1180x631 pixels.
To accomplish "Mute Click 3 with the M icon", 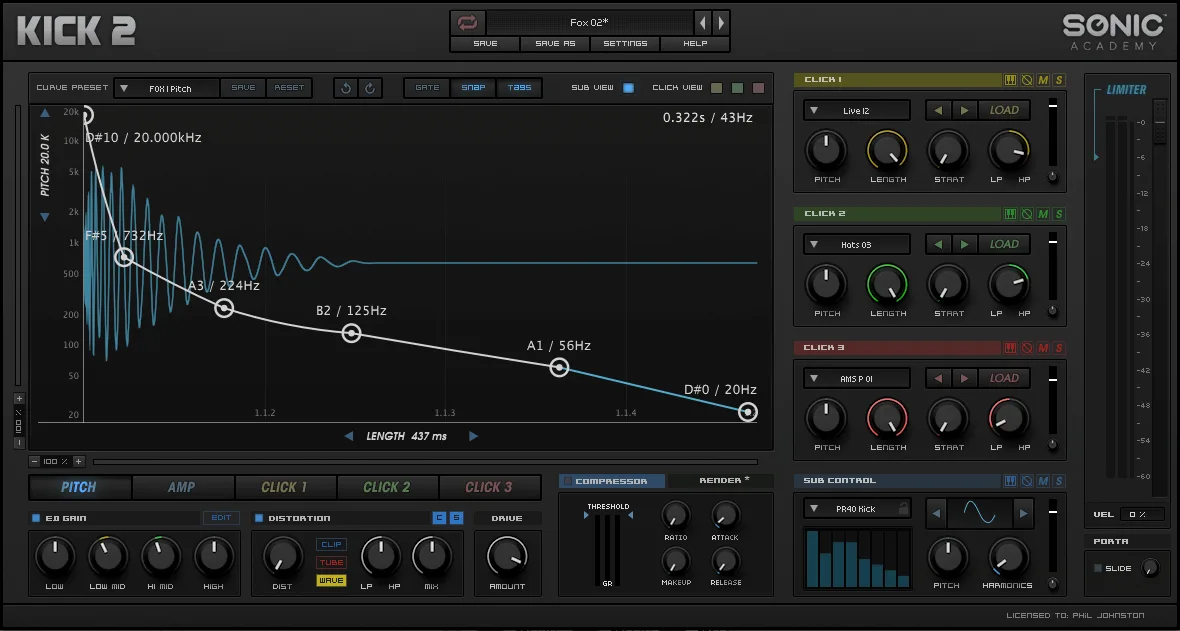I will pos(1043,348).
